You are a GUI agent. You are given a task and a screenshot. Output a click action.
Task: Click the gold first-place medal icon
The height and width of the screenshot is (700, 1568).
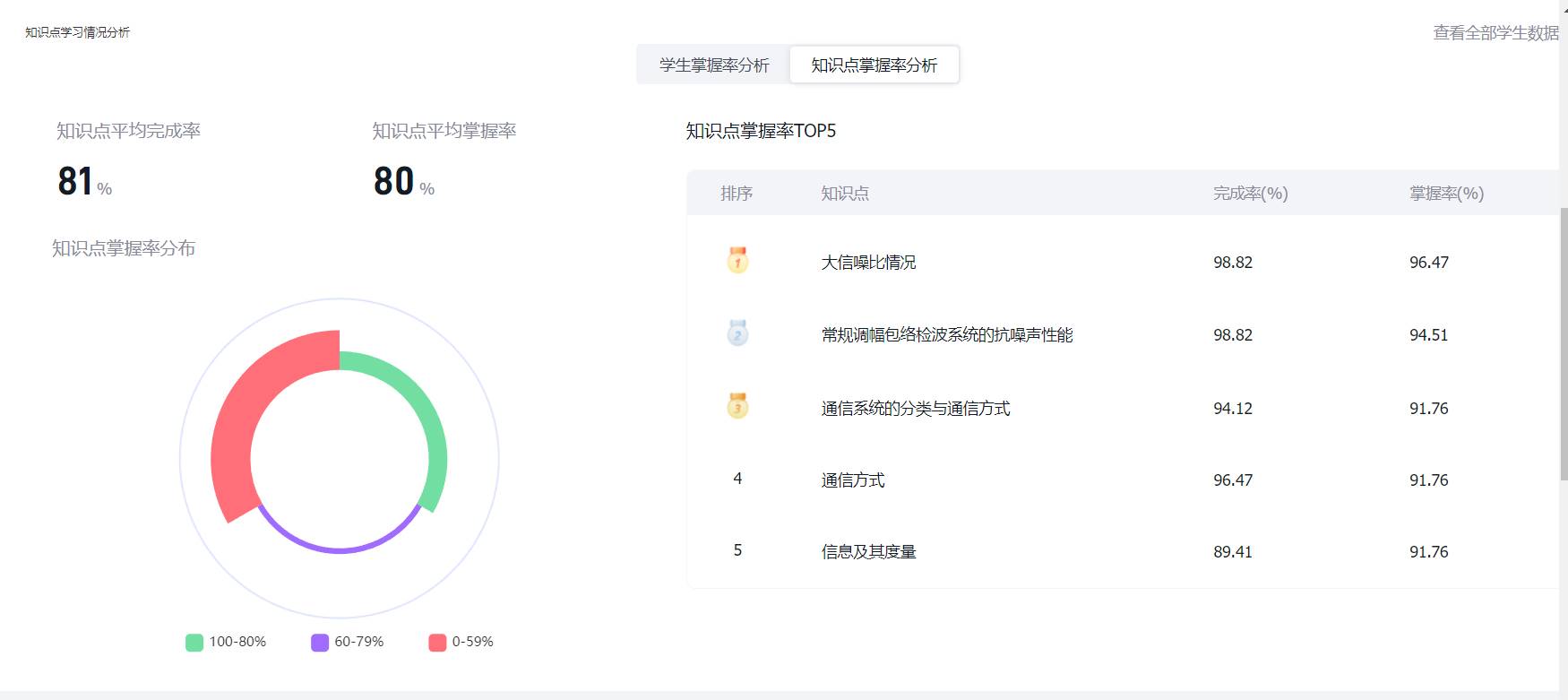pos(737,261)
